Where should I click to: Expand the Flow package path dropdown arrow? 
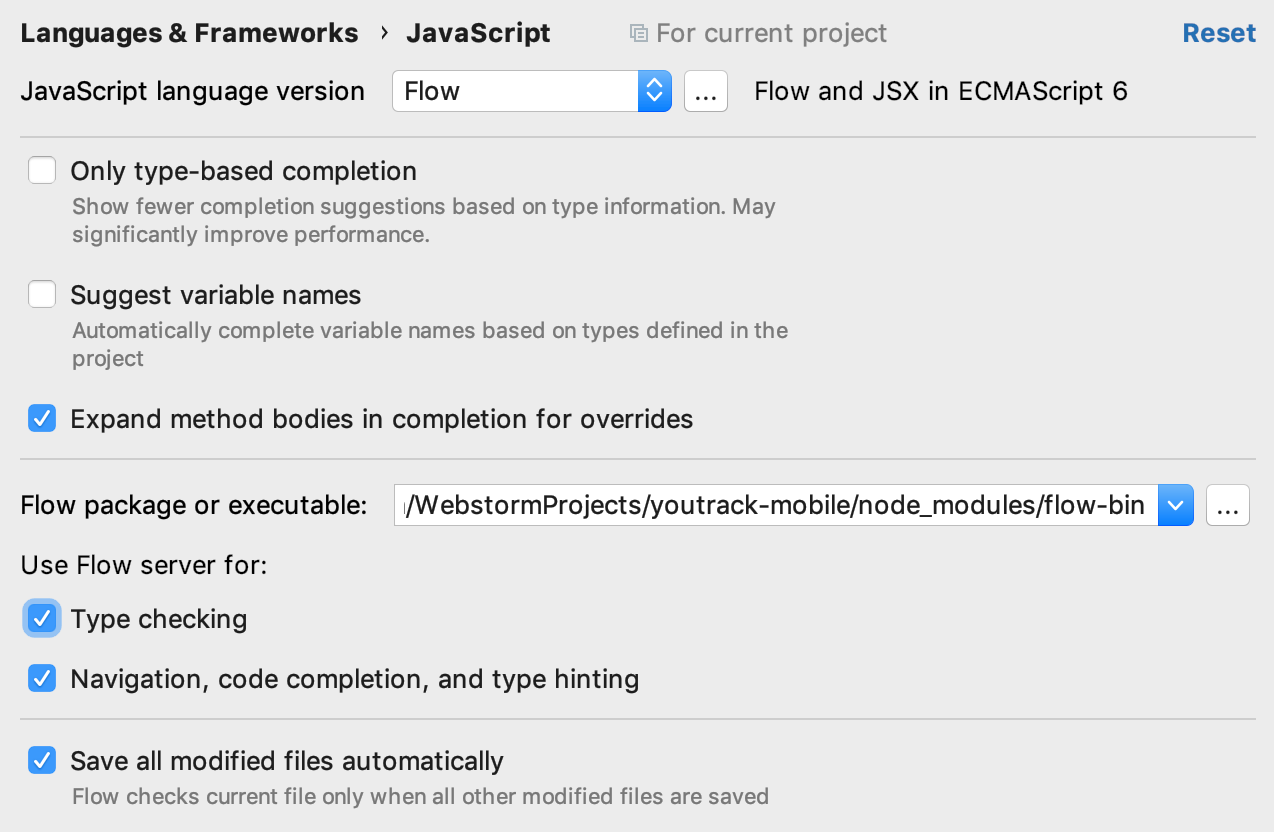tap(1175, 506)
